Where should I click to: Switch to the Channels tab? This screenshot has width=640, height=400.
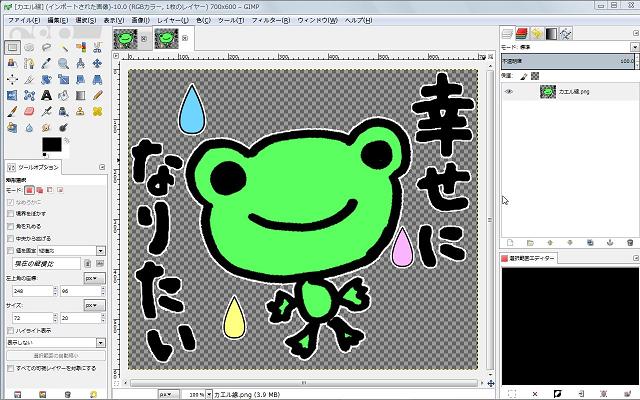(x=522, y=34)
